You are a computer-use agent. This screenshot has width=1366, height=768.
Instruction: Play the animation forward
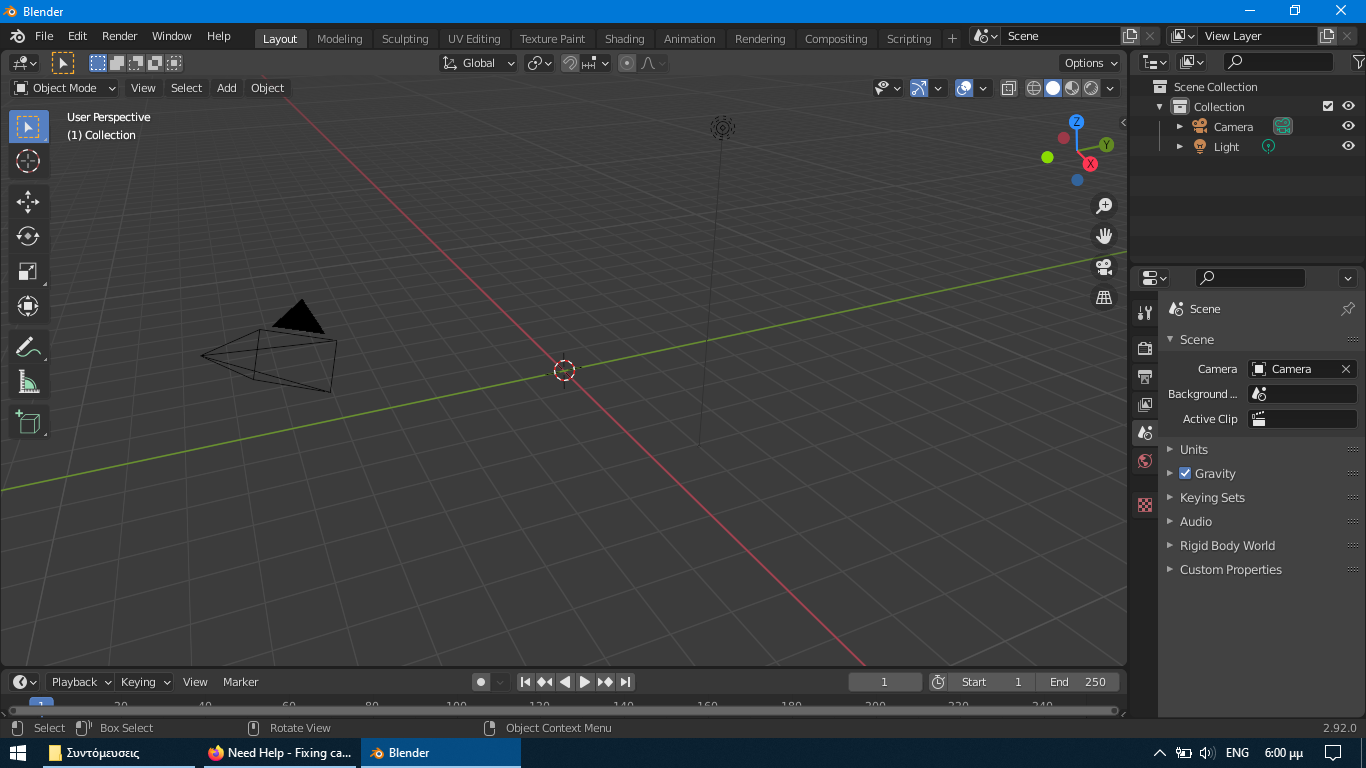coord(585,682)
